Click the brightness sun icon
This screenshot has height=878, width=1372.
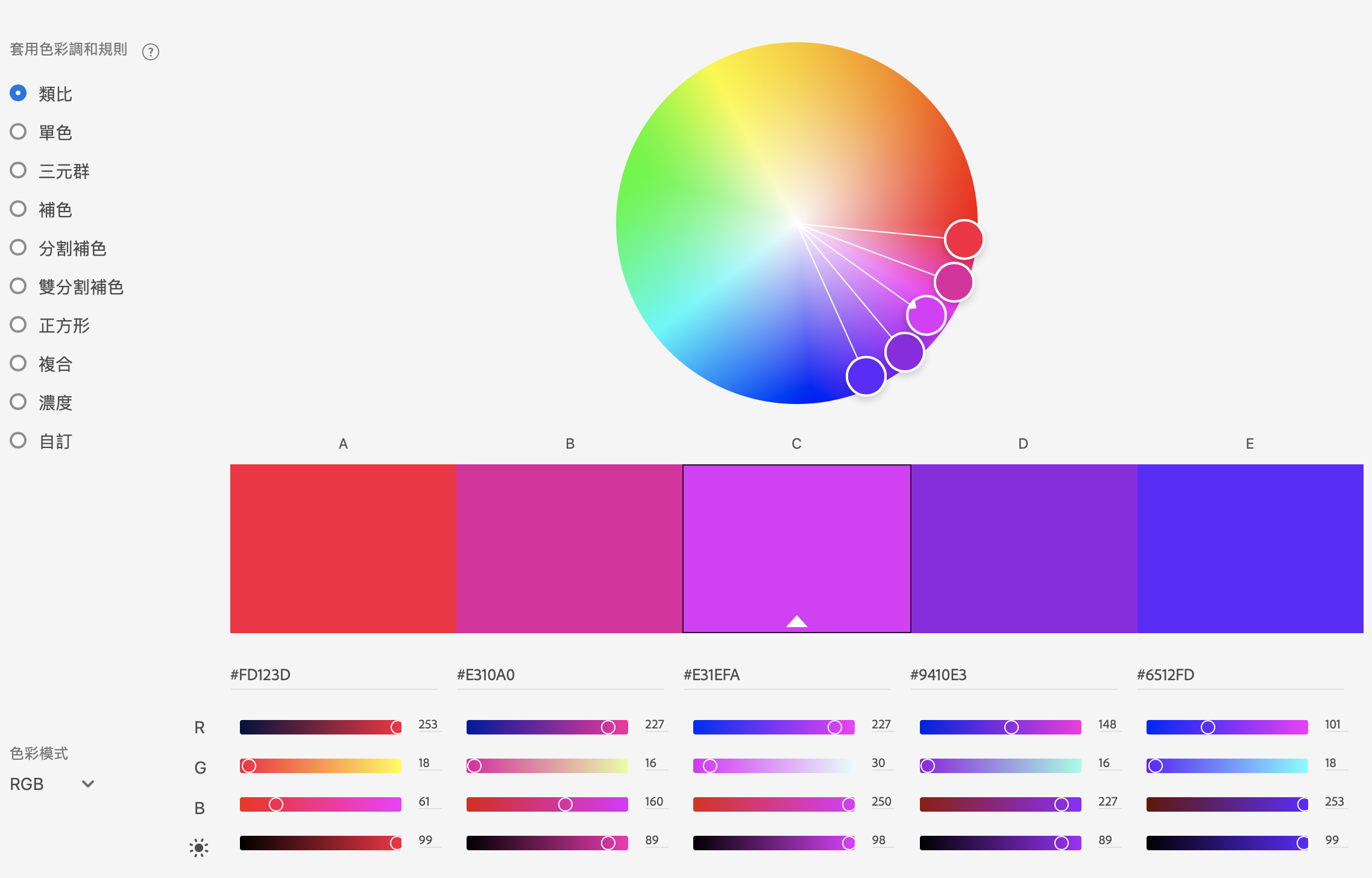pos(199,847)
